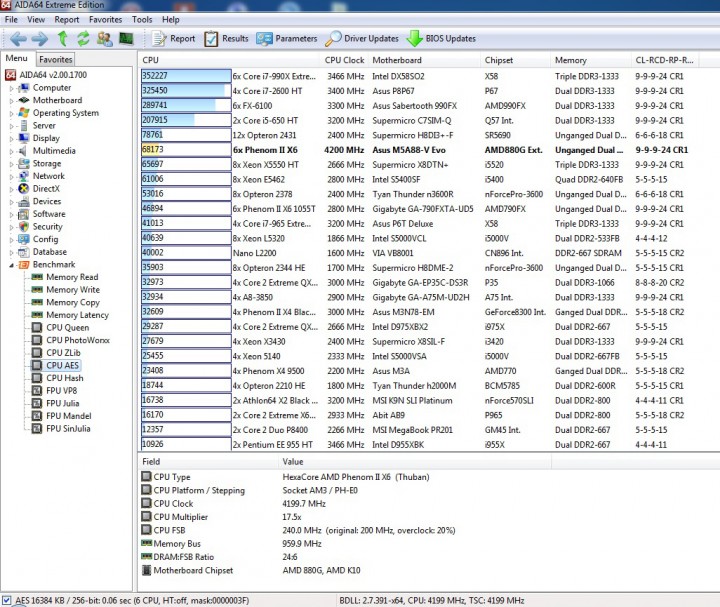Sort by the CPU Clock column header
This screenshot has width=720, height=607.
[344, 60]
